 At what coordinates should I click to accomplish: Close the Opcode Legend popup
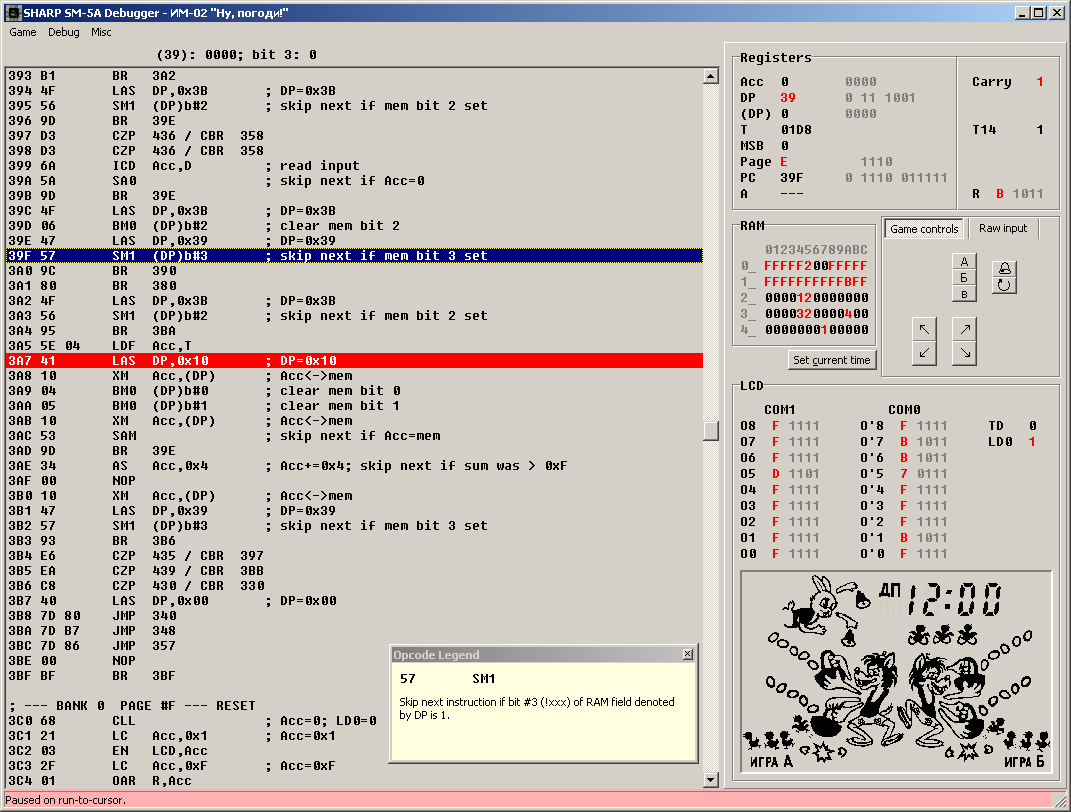tap(687, 654)
